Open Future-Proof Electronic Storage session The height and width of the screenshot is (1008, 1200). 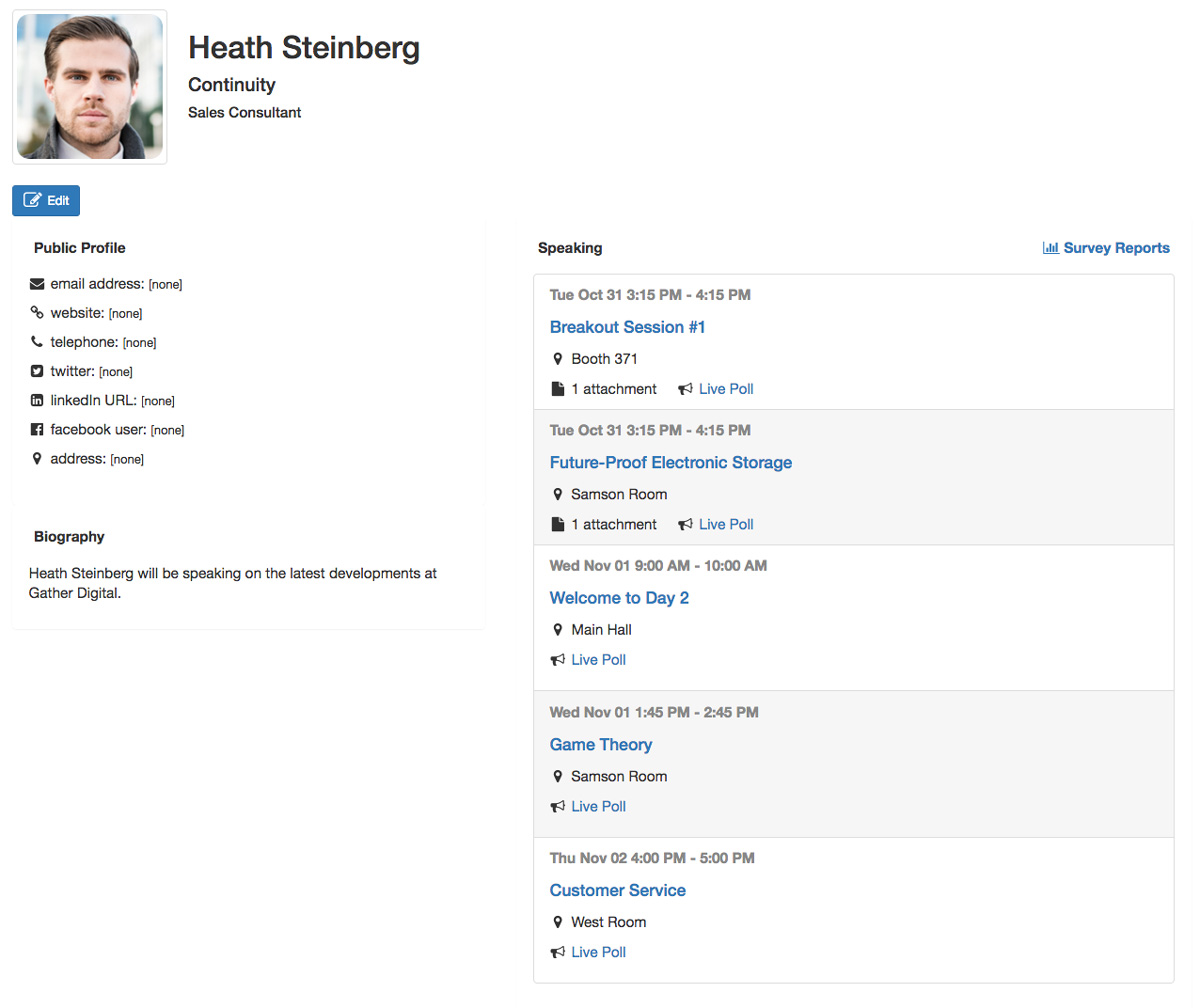coord(671,462)
